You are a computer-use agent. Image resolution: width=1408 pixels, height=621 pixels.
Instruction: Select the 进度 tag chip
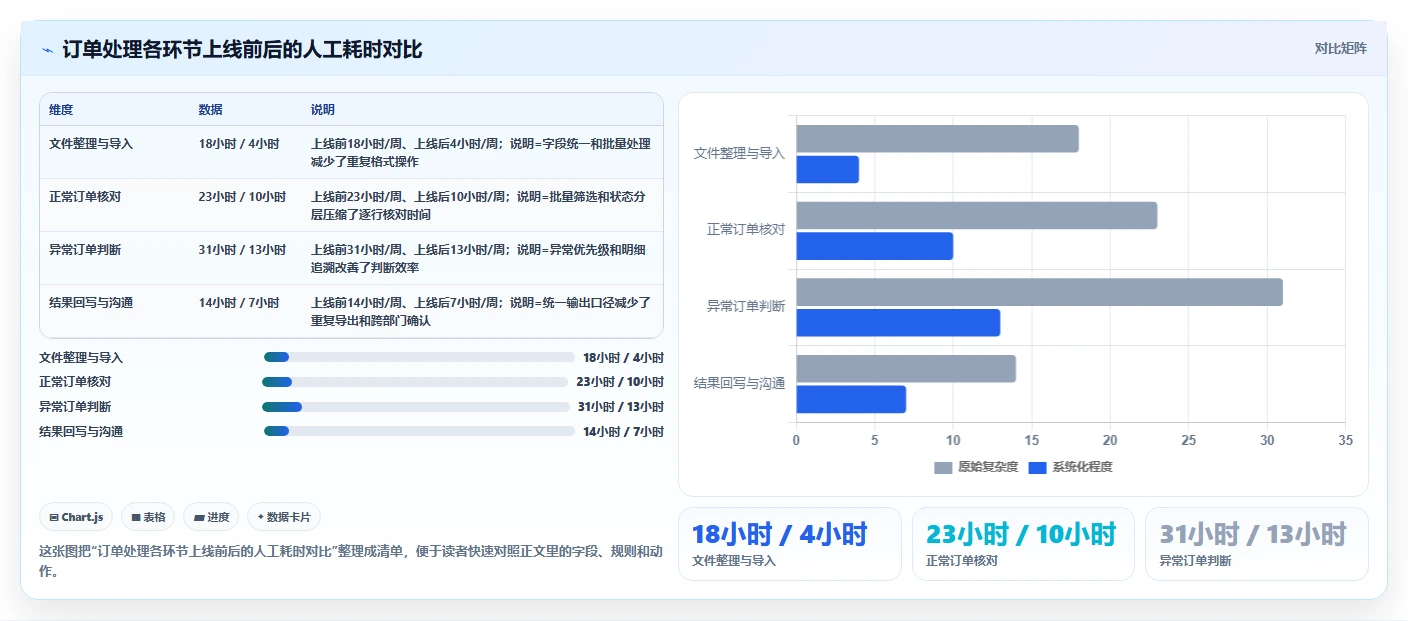211,517
